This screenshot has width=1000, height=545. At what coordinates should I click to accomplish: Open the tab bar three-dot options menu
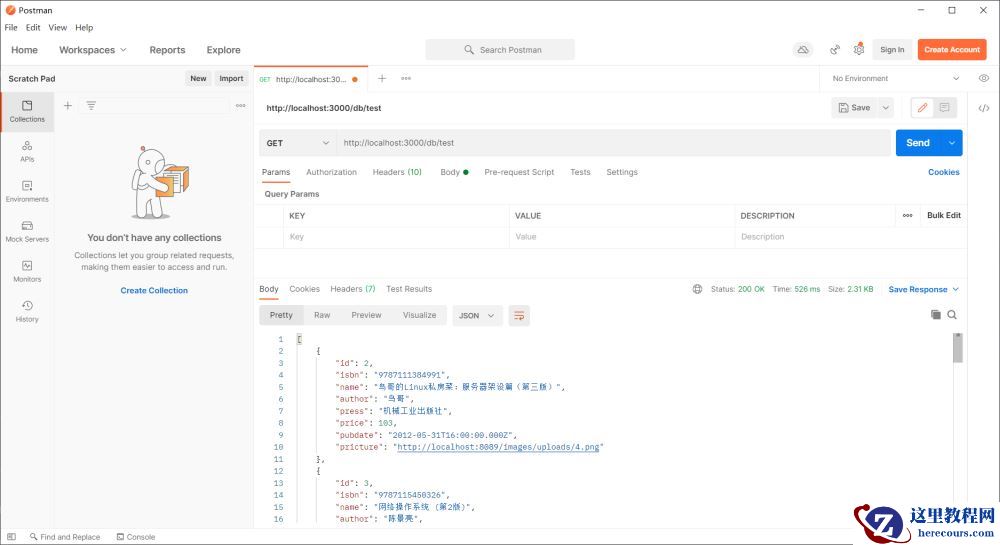406,78
